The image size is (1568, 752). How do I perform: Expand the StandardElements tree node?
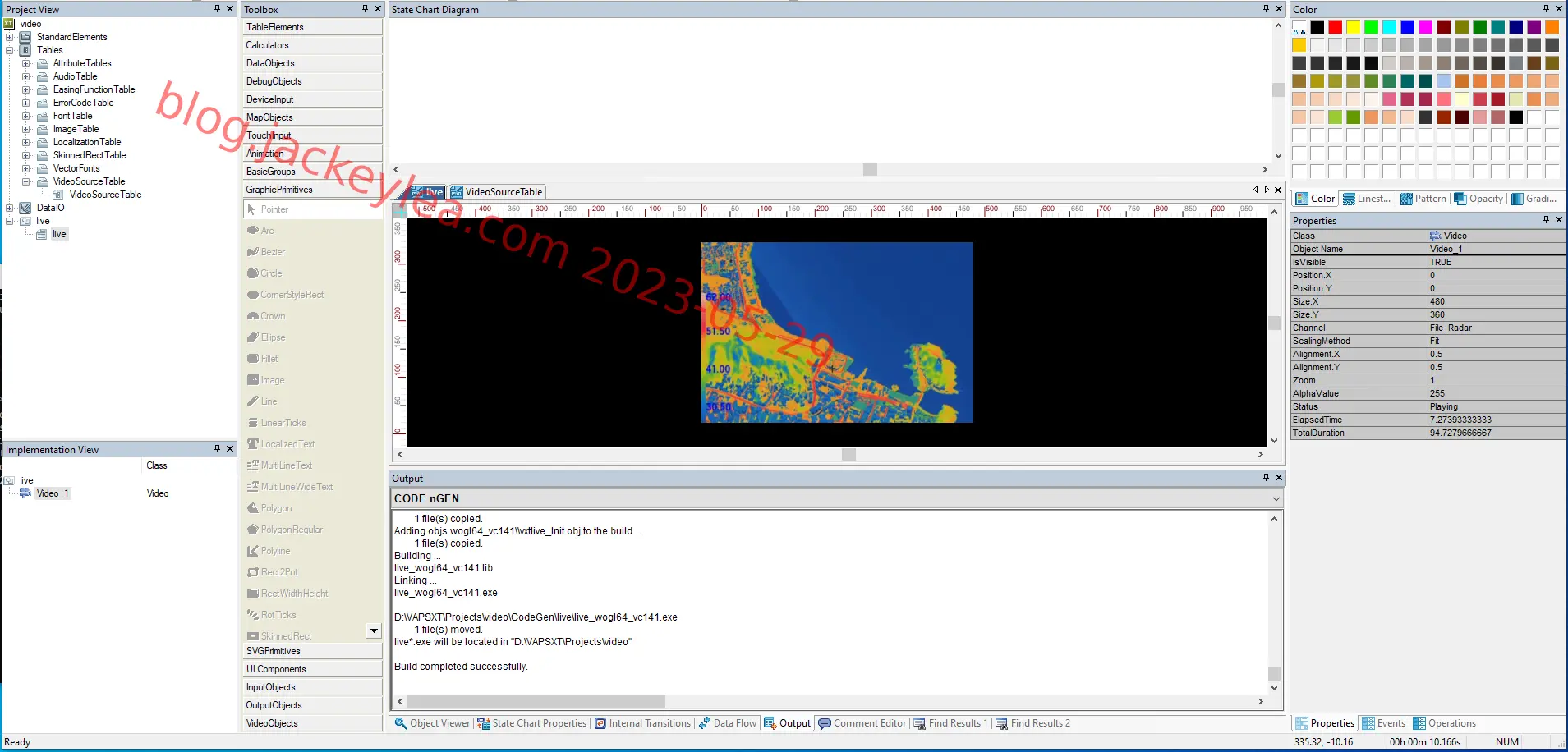9,37
